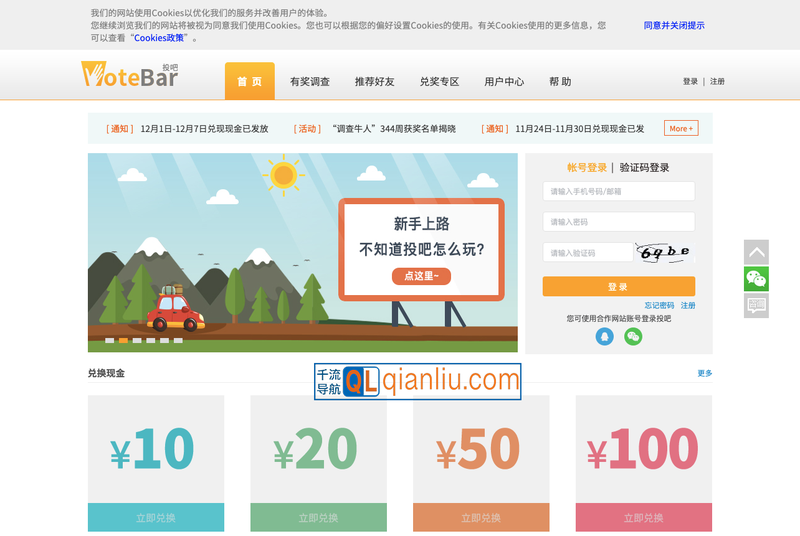Screen dimensions: 800x536
Task: Click the 点这里~ banner button
Action: tap(421, 276)
